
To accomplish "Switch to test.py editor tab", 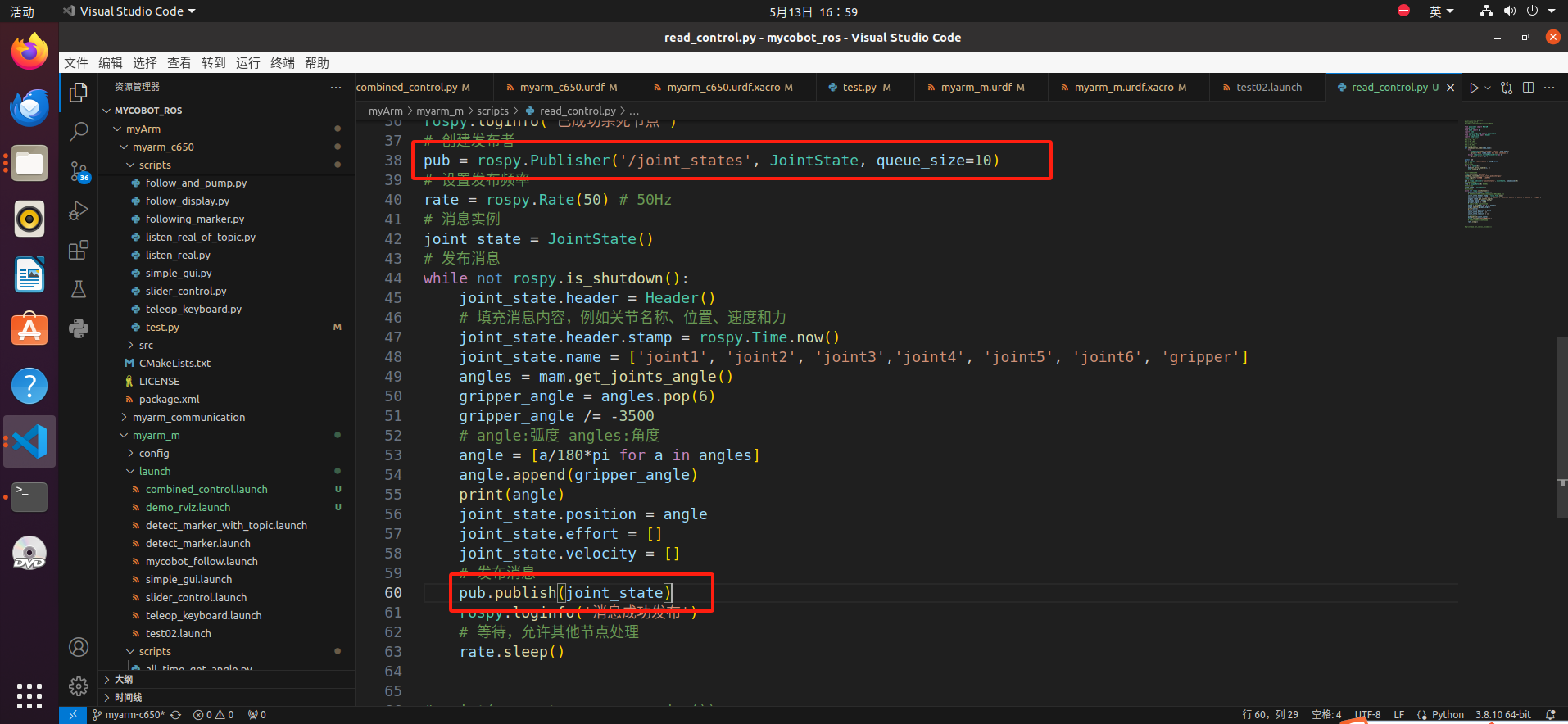I will pyautogui.click(x=865, y=88).
